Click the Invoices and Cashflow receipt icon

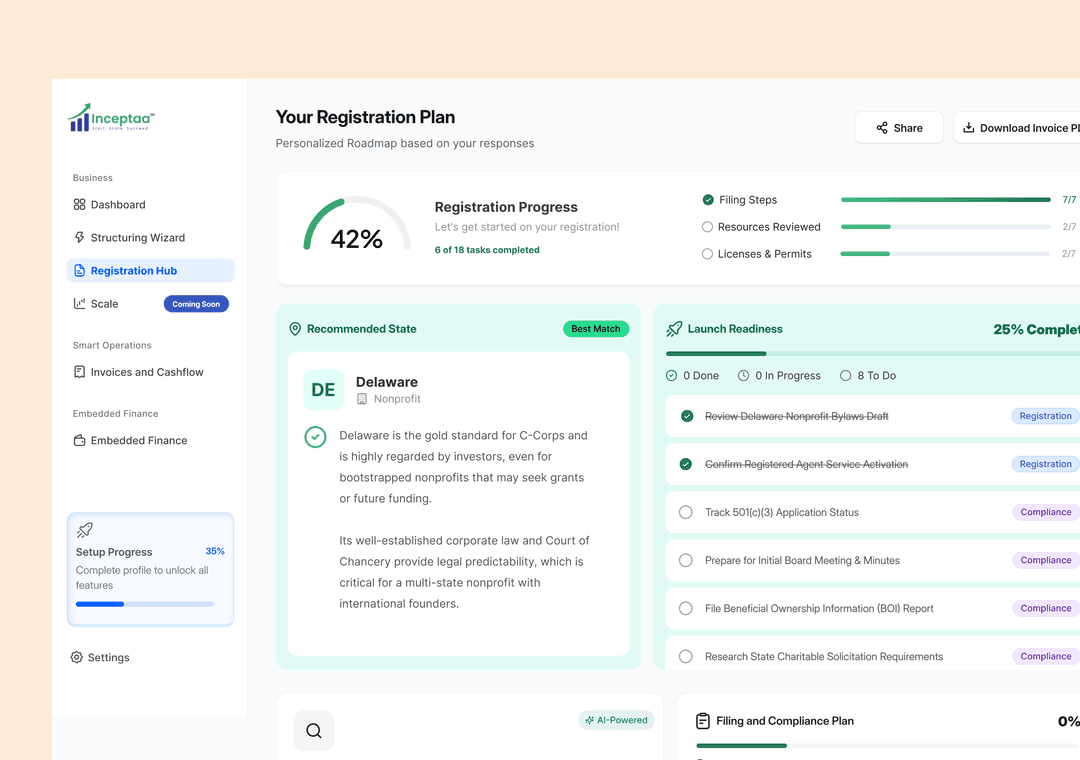(x=79, y=372)
